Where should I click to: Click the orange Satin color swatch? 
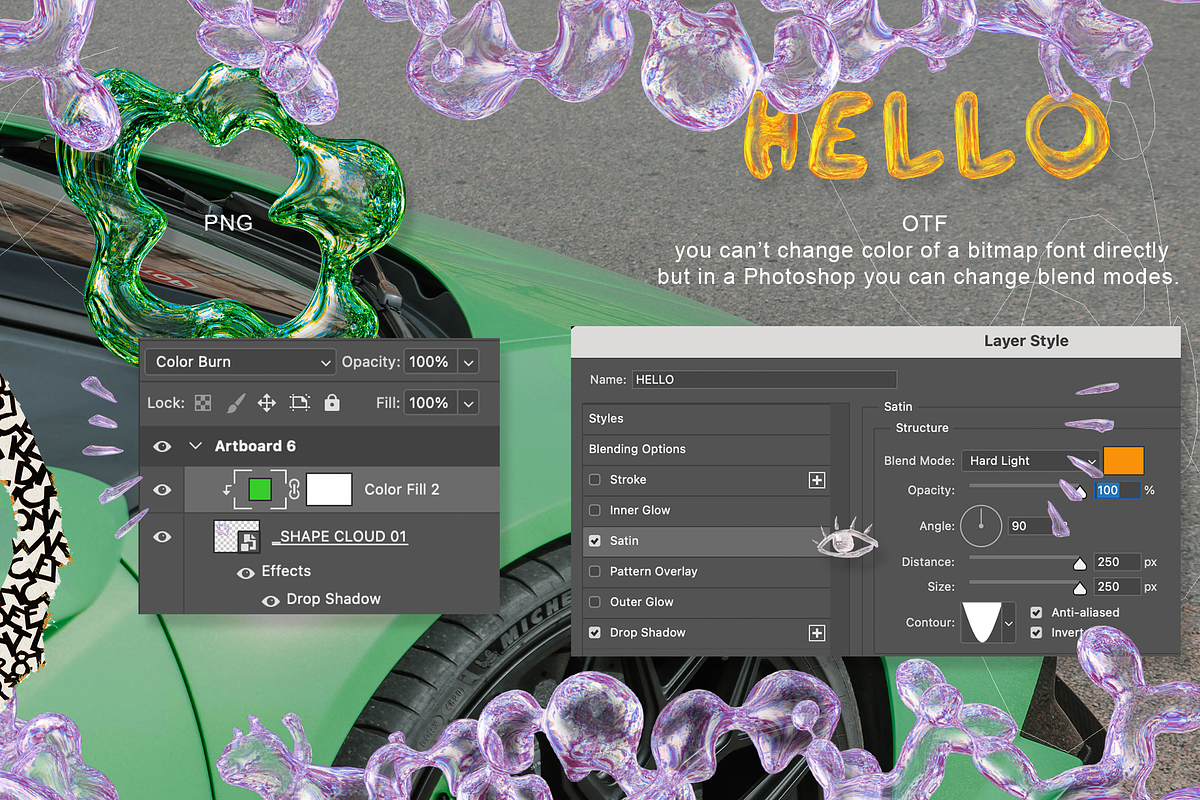(1124, 461)
